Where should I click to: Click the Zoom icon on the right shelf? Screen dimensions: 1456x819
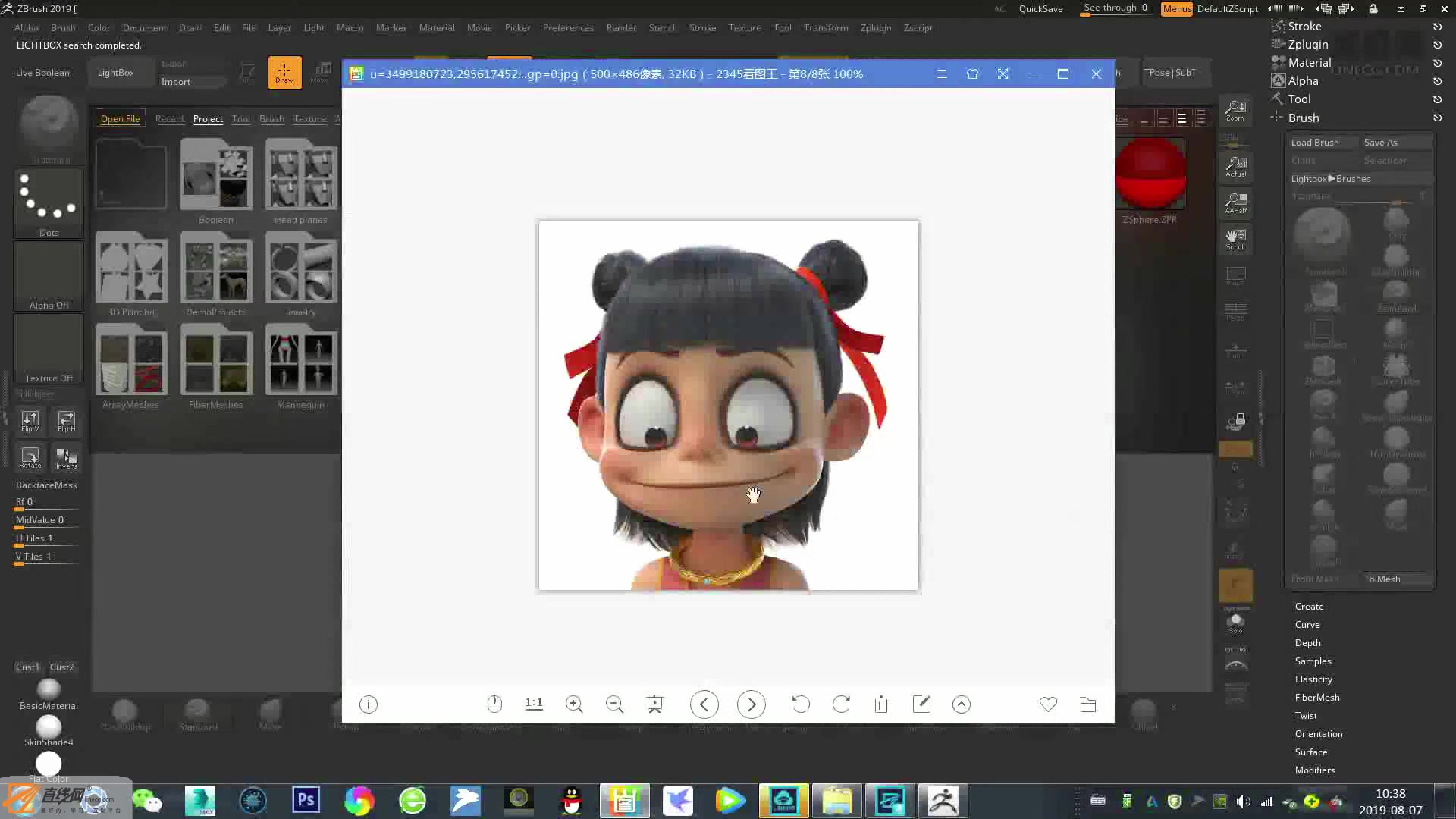(x=1235, y=111)
